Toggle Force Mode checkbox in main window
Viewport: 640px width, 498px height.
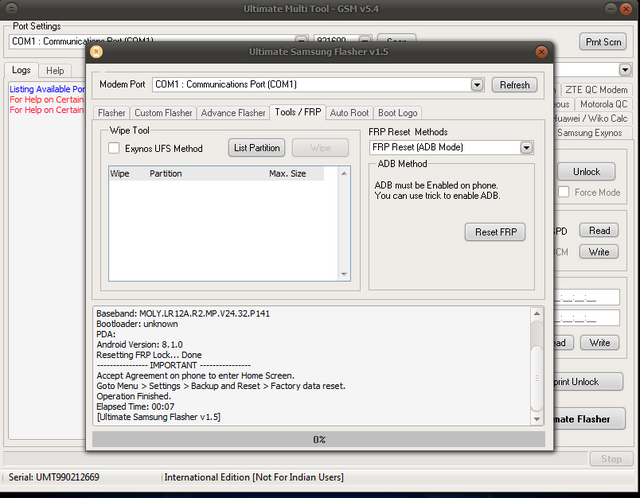[564, 191]
